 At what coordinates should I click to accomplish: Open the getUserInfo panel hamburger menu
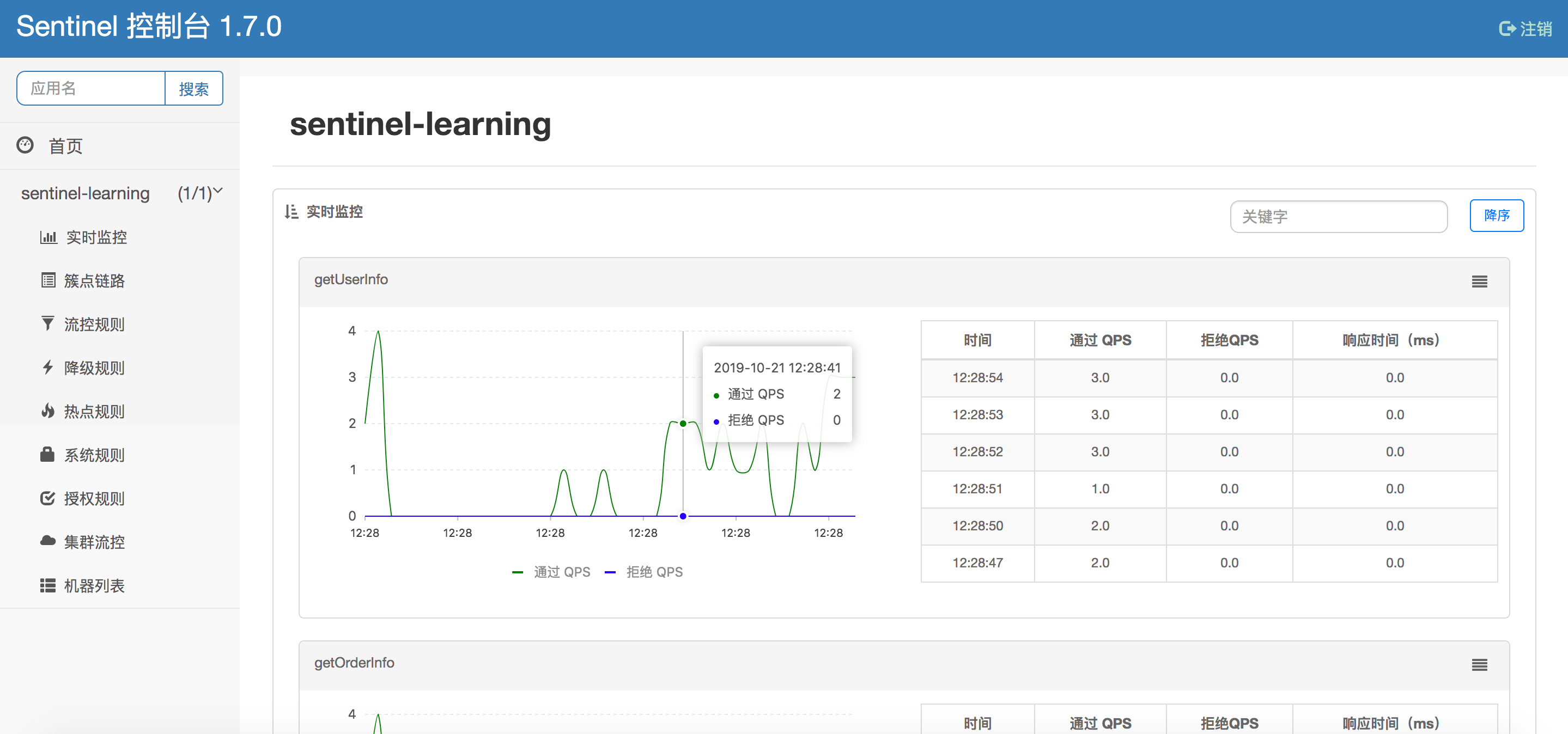[x=1479, y=282]
